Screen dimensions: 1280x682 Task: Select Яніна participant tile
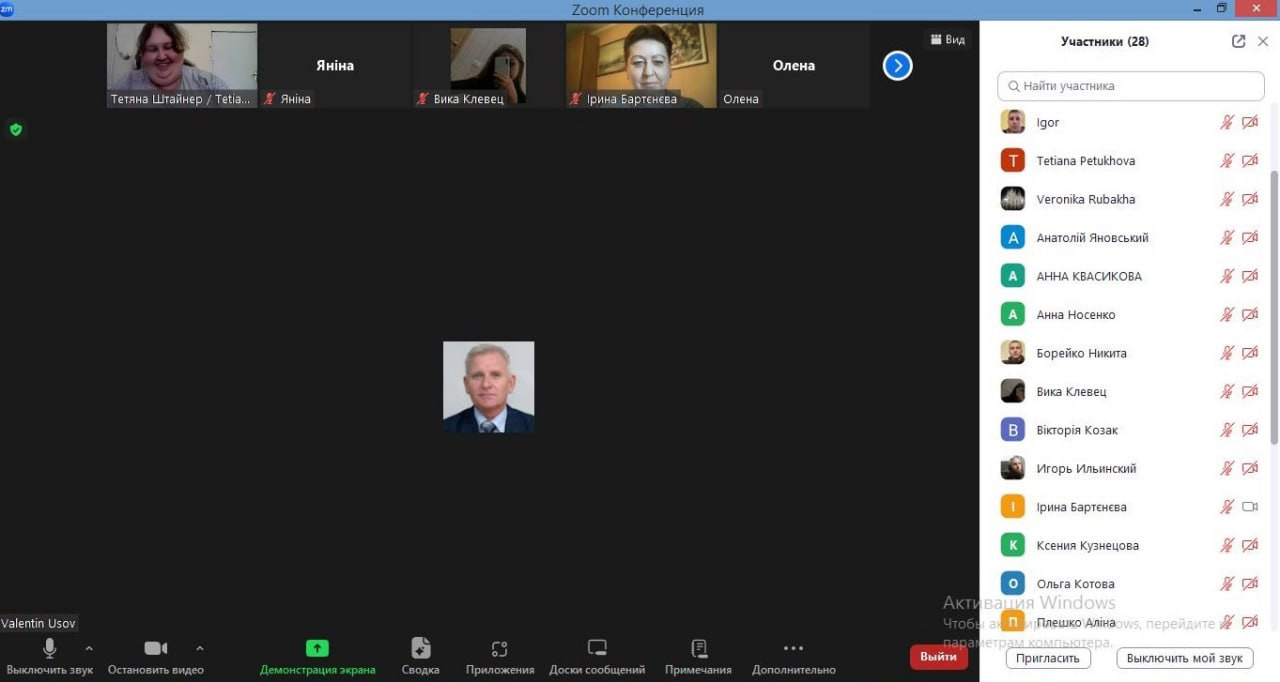335,65
